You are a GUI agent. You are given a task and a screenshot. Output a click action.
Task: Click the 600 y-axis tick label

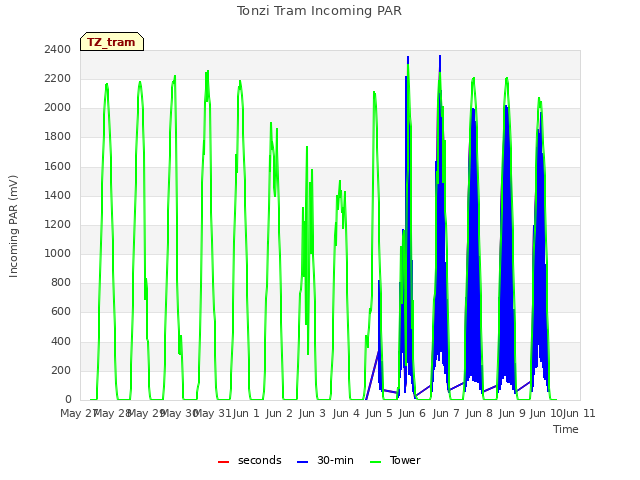tap(61, 312)
